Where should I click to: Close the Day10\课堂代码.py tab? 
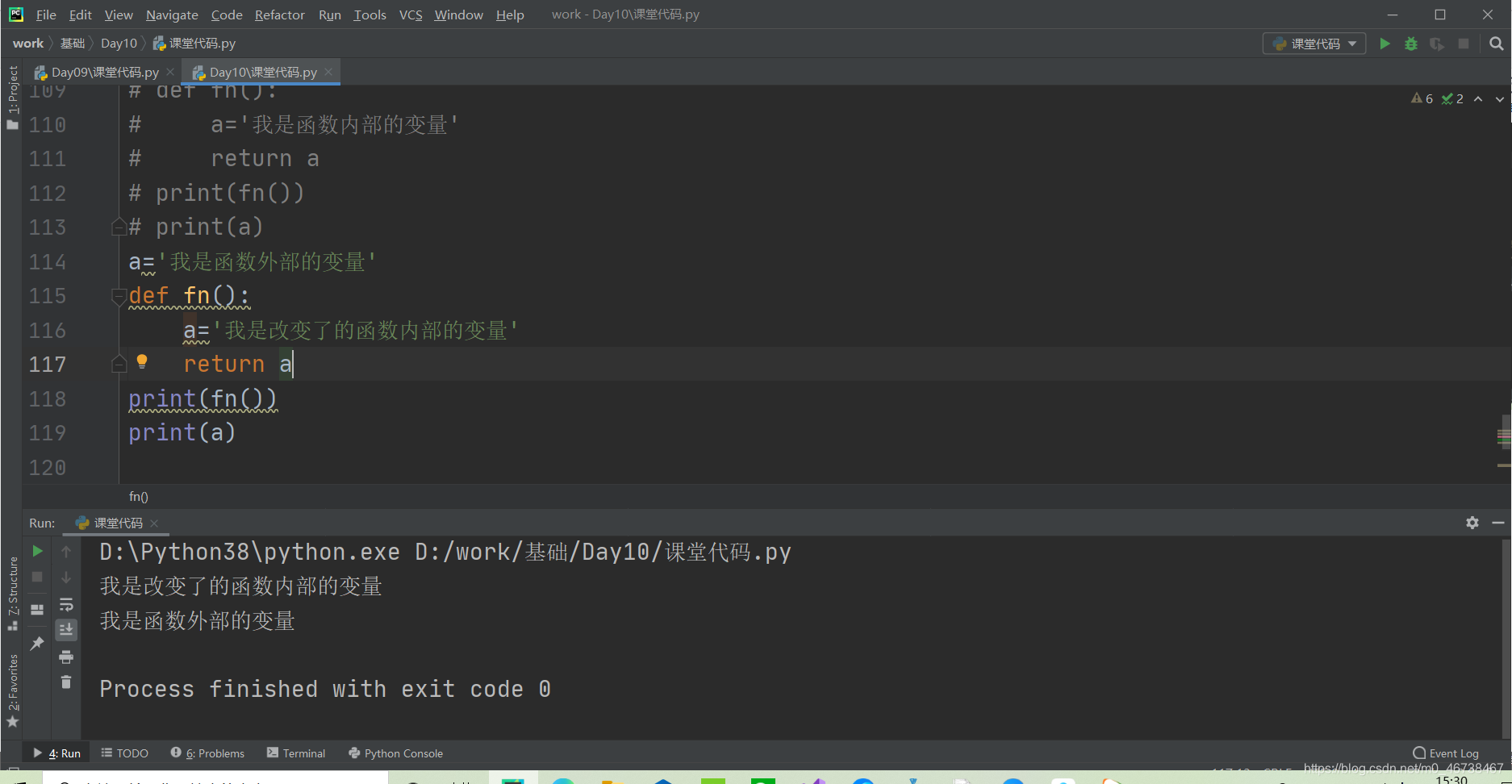[x=328, y=72]
